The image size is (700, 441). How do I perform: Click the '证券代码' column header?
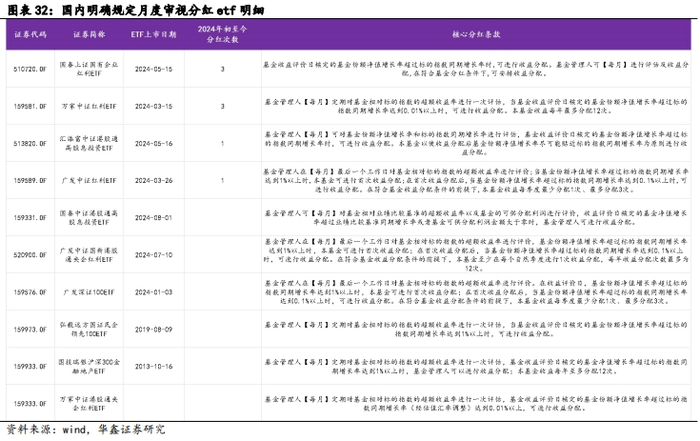[x=30, y=34]
